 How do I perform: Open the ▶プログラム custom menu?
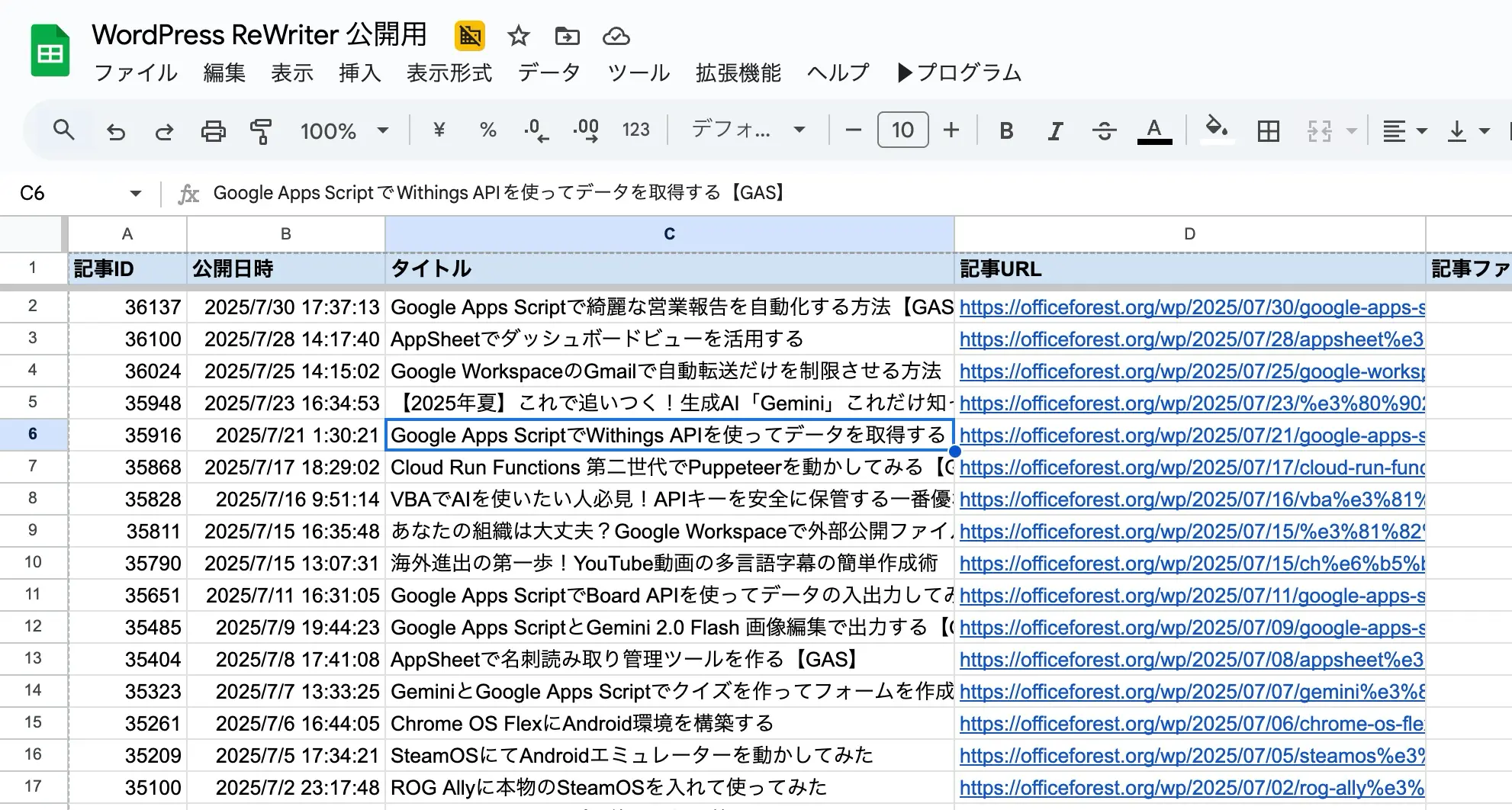(959, 72)
